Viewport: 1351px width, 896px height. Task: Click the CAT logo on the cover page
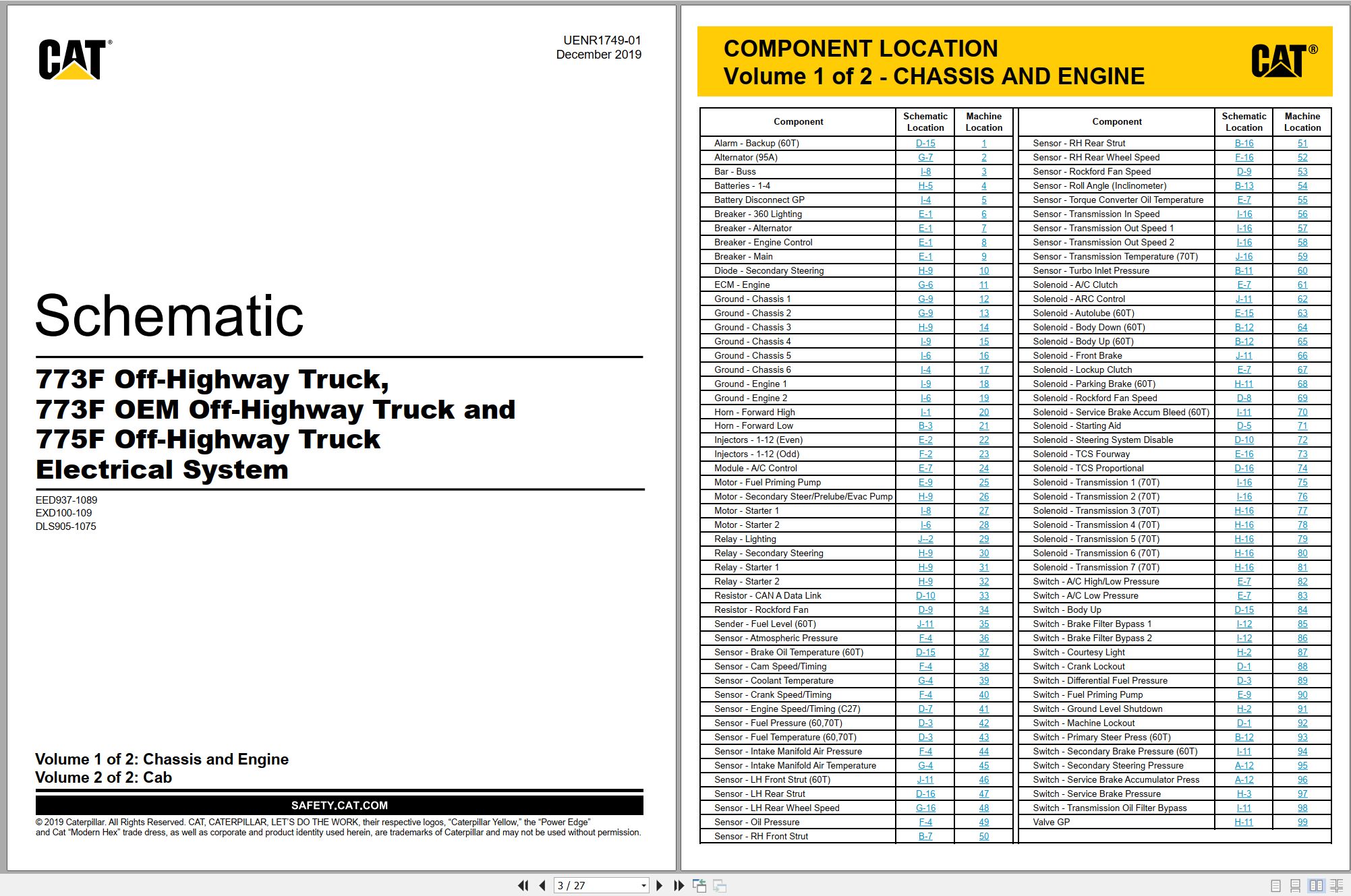pyautogui.click(x=74, y=59)
